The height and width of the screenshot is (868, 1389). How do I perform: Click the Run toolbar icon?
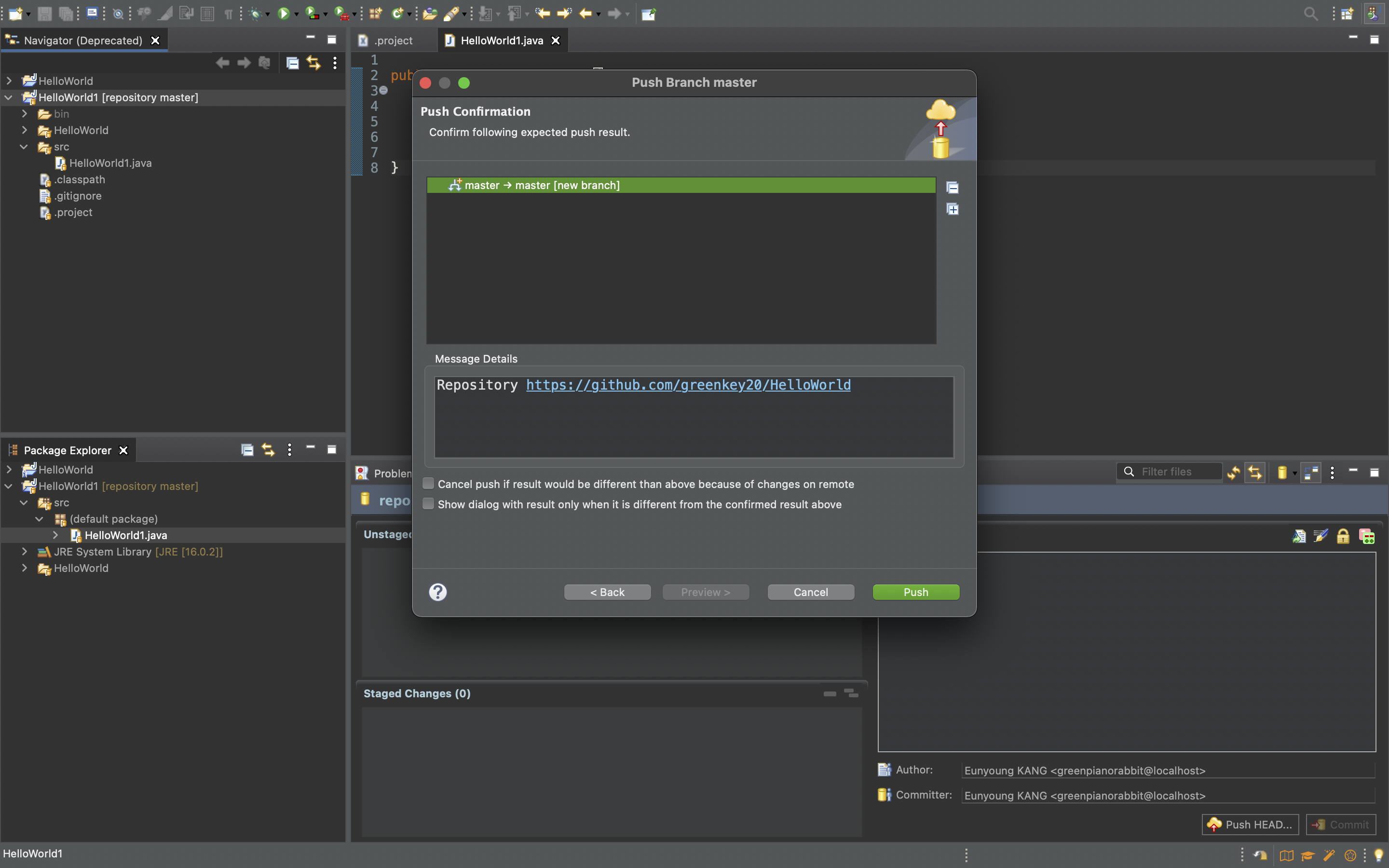pos(284,13)
